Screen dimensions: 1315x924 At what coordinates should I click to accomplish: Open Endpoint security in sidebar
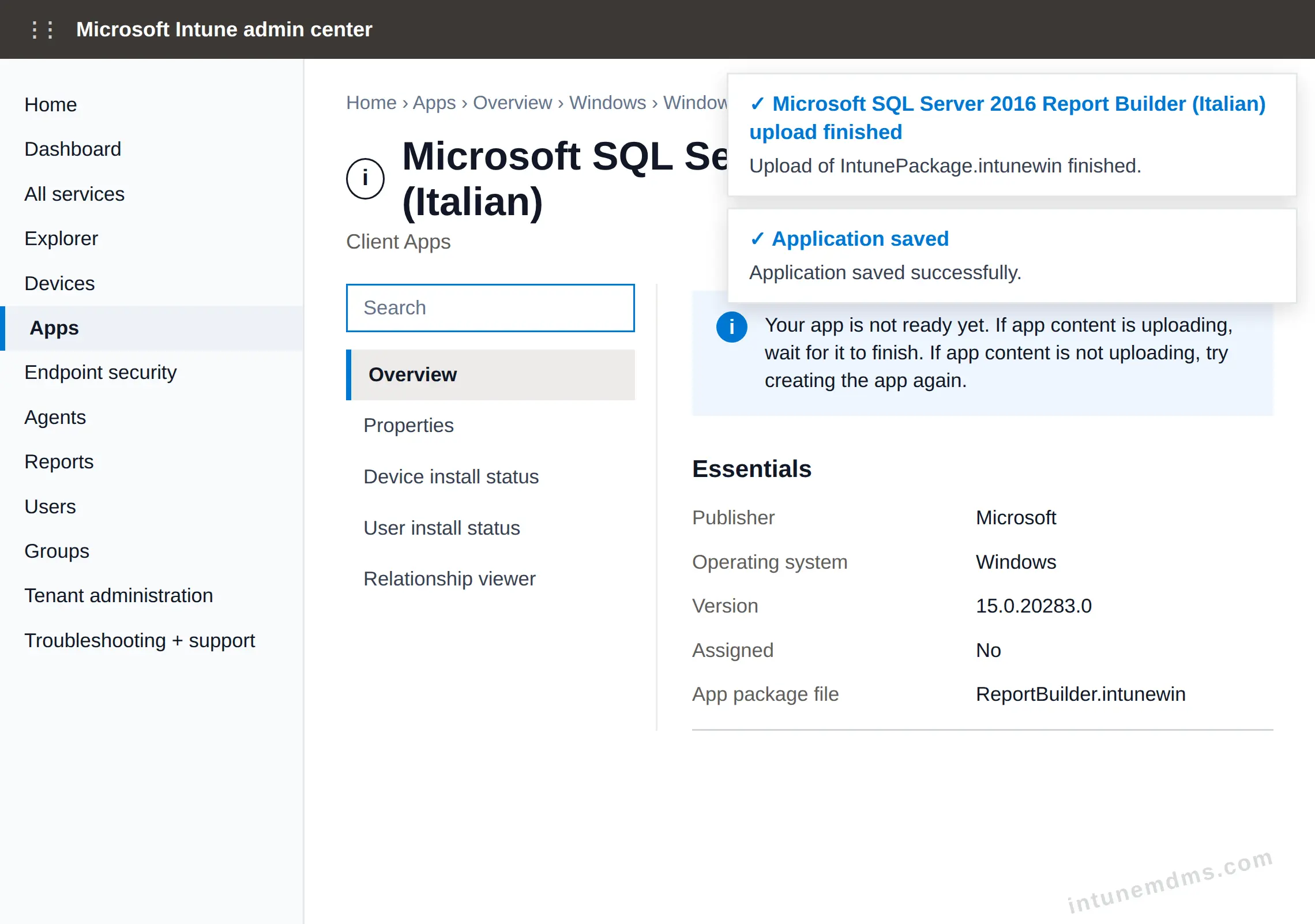(x=100, y=373)
